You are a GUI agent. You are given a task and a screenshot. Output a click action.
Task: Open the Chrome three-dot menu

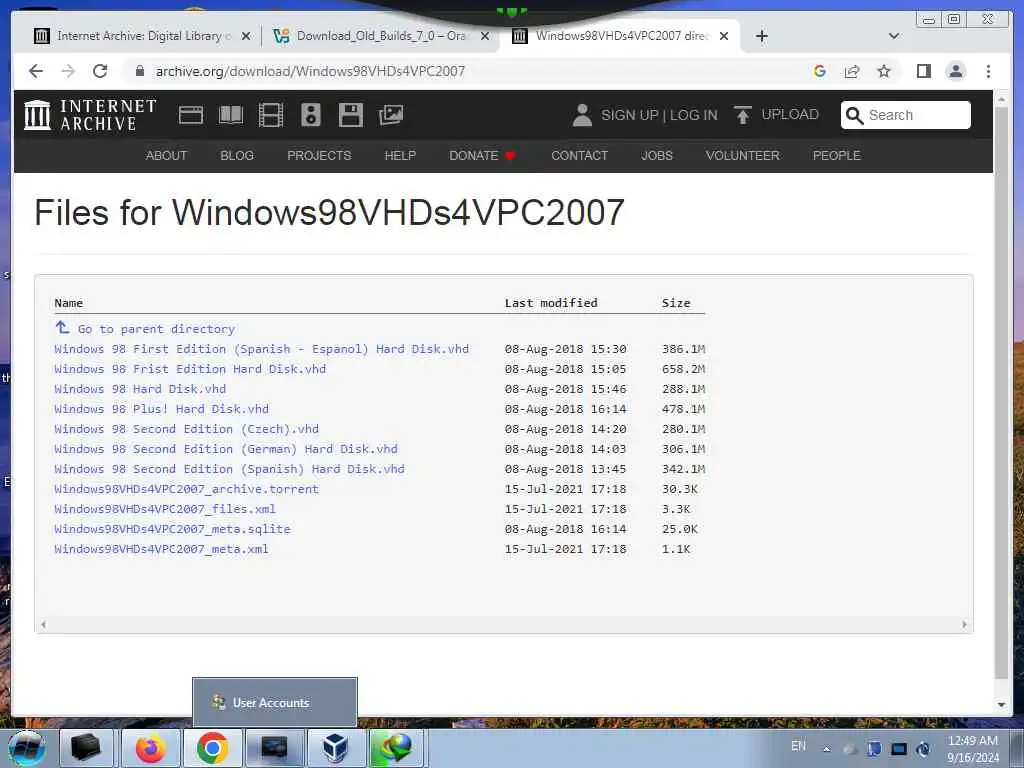pyautogui.click(x=988, y=71)
